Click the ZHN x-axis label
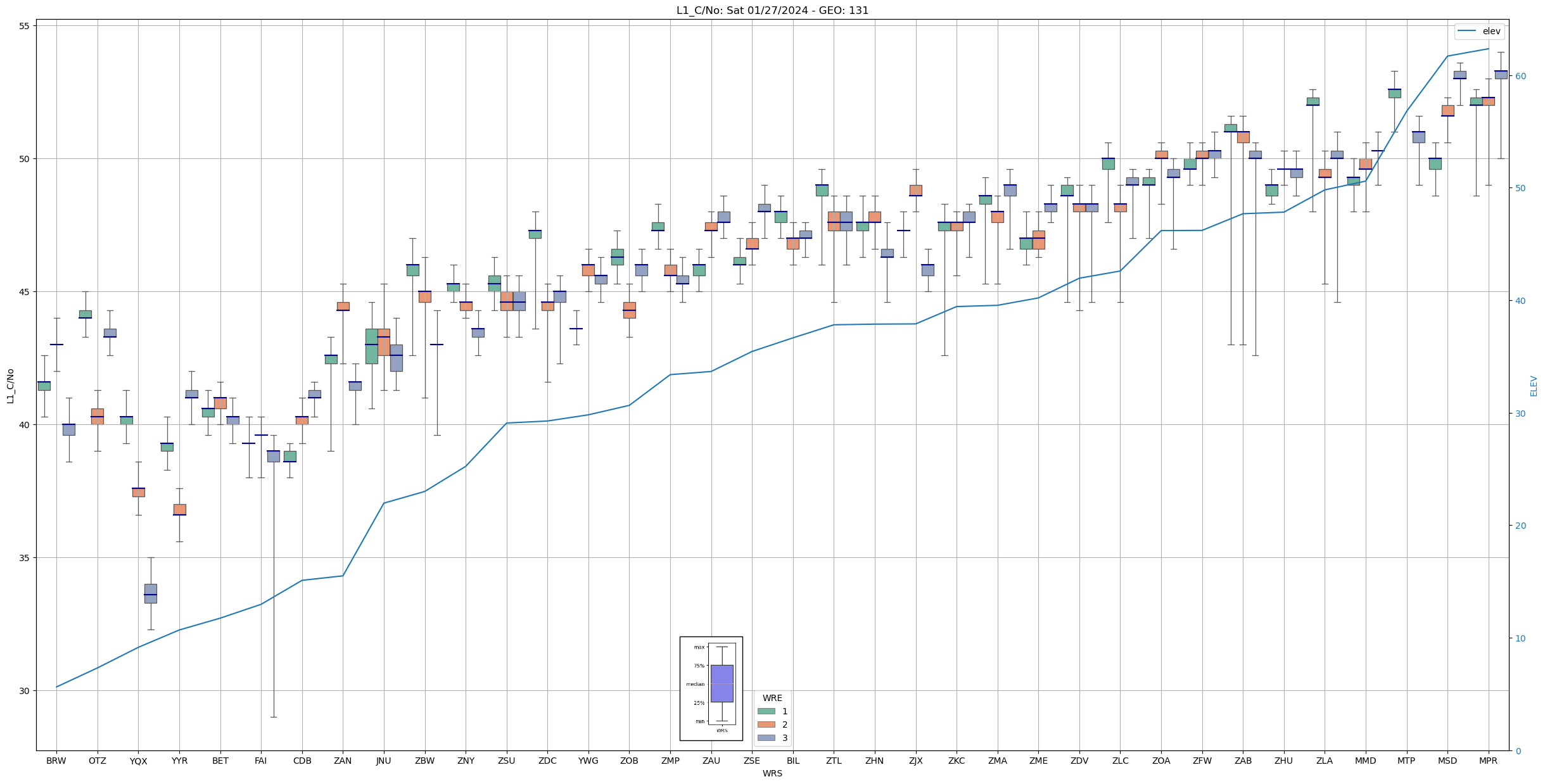This screenshot has height=784, width=1545. [x=875, y=761]
